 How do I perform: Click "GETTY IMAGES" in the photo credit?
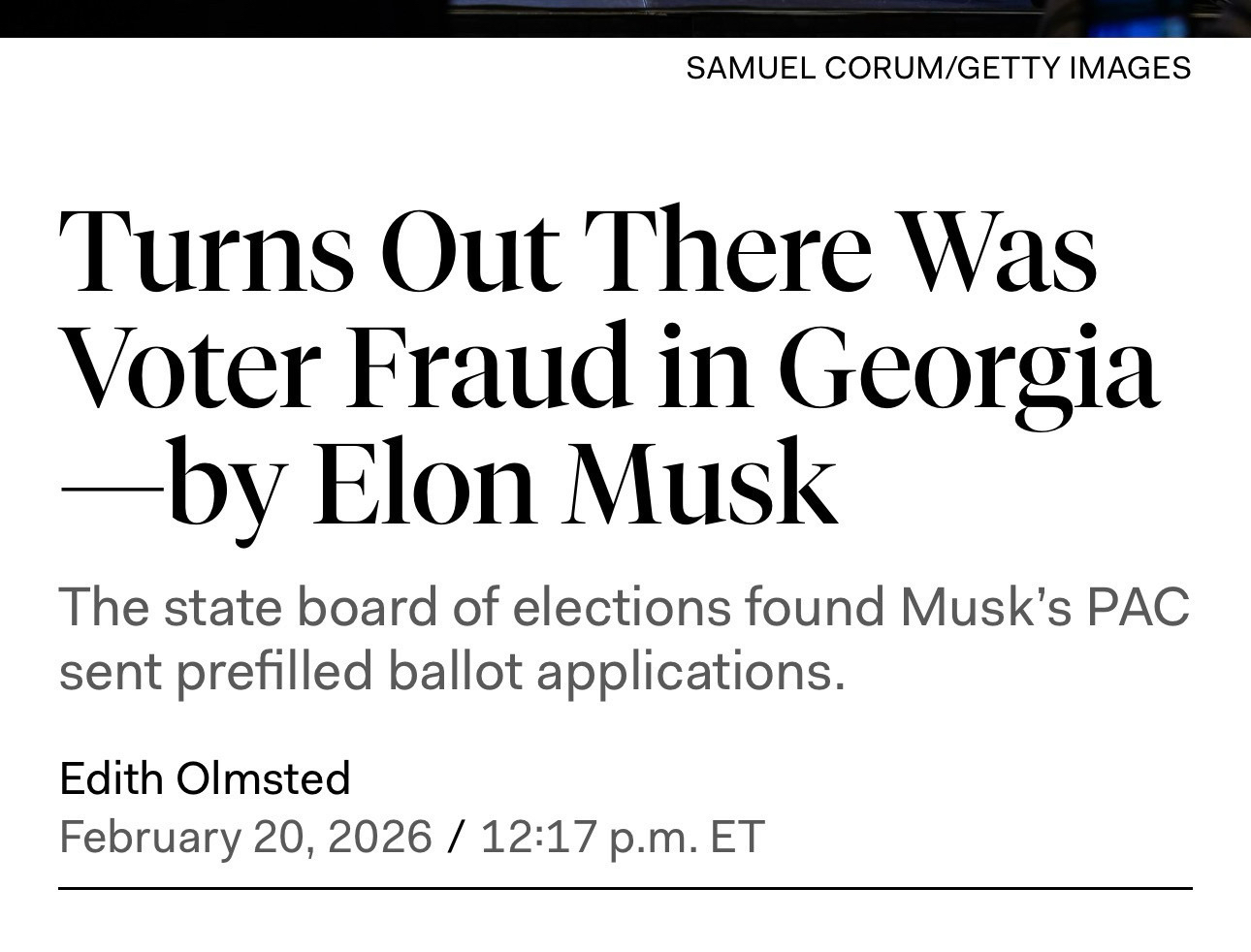click(1074, 68)
